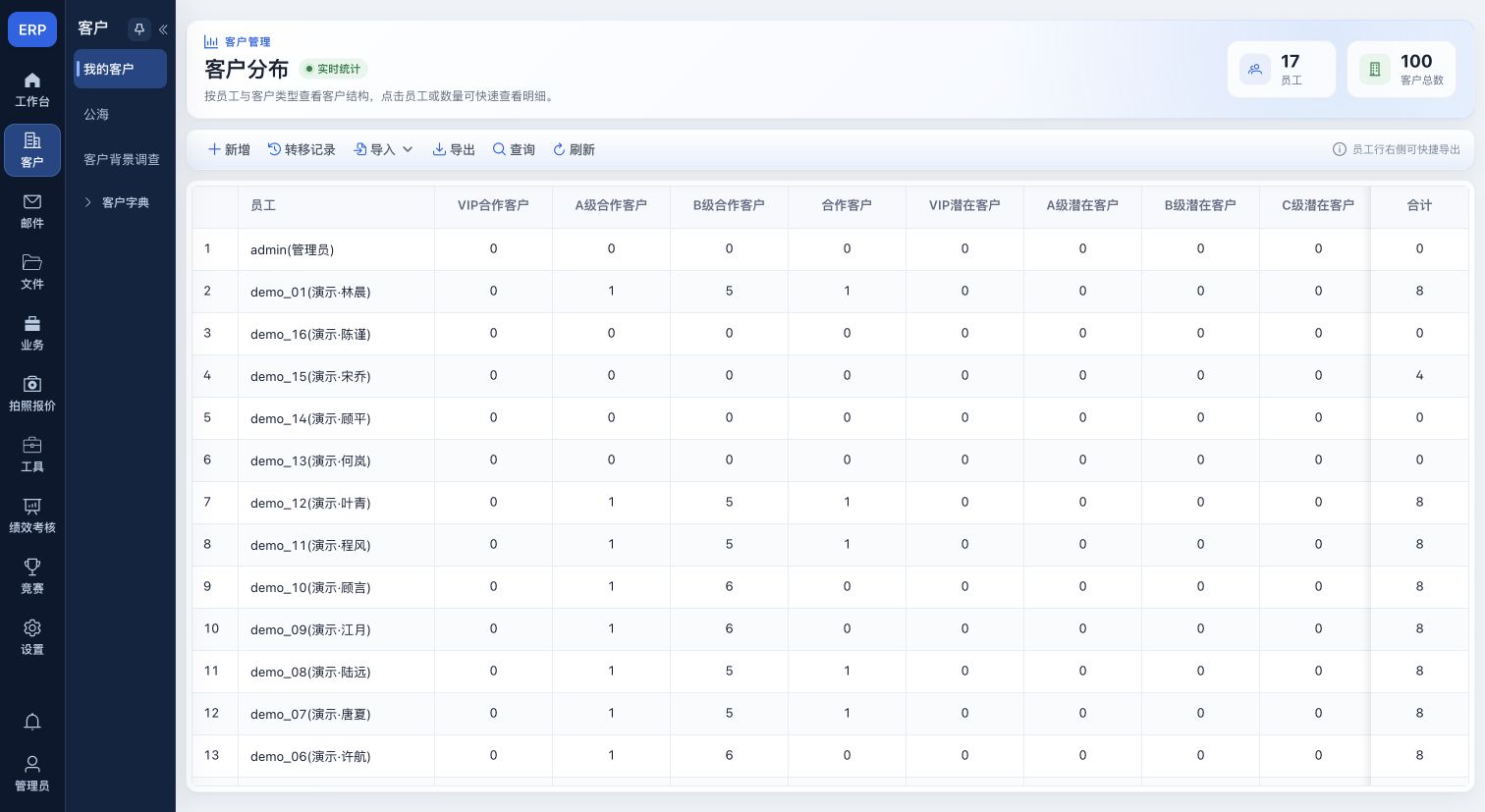1485x812 pixels.
Task: Click the 转移记录 button
Action: (x=302, y=149)
